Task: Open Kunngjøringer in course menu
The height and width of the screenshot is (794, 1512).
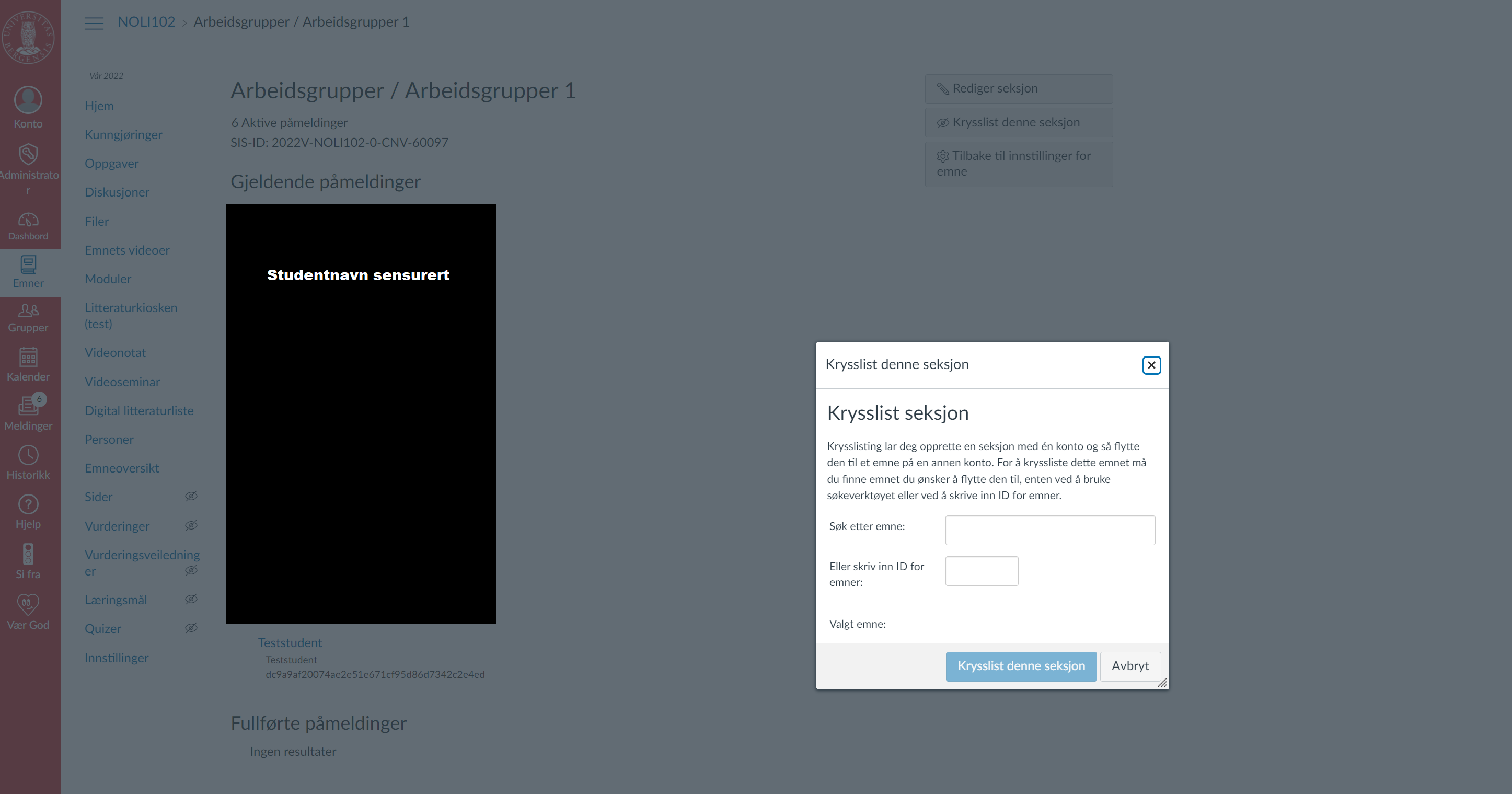Action: pyautogui.click(x=123, y=134)
